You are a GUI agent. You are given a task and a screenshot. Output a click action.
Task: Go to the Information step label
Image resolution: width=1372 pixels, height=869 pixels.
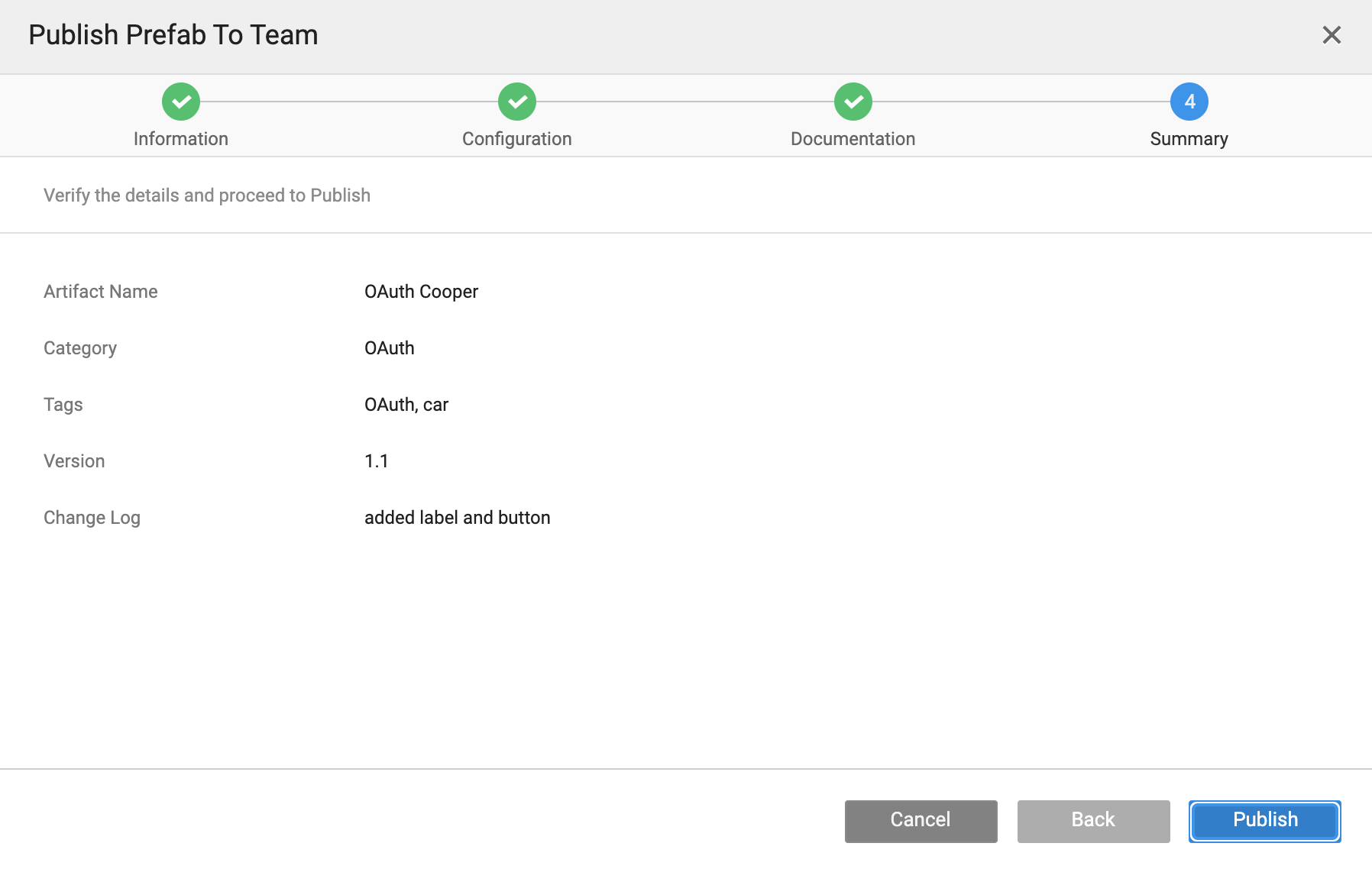point(181,139)
